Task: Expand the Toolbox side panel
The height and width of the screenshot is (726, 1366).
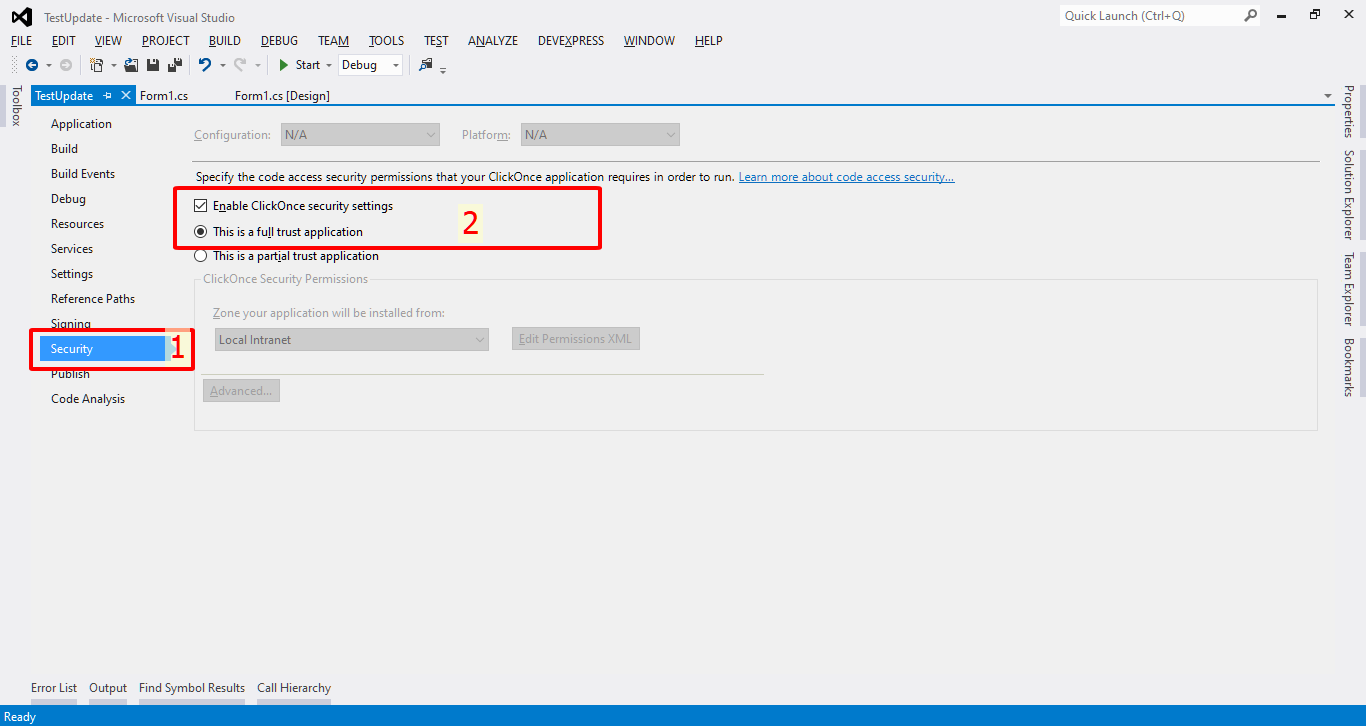Action: click(15, 106)
